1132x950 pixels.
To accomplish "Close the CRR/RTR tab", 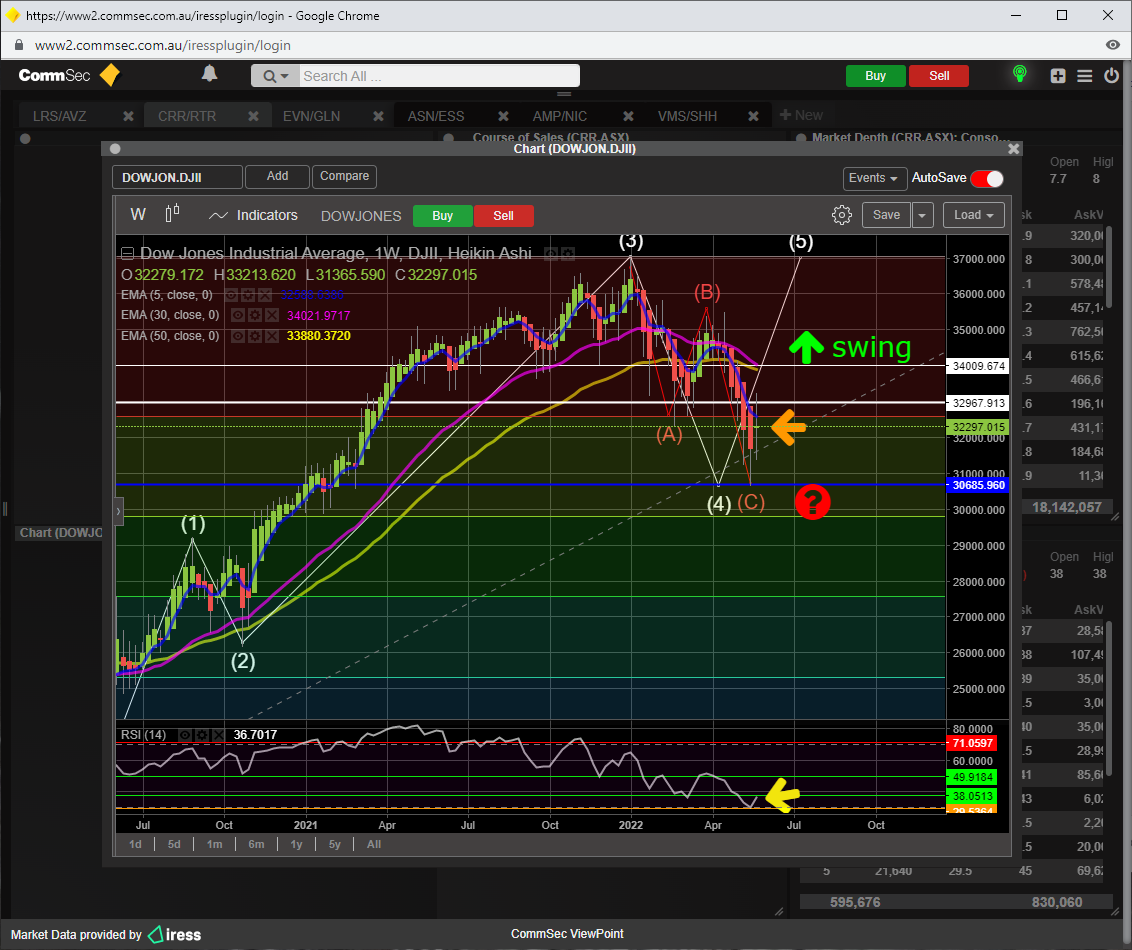I will [x=253, y=116].
